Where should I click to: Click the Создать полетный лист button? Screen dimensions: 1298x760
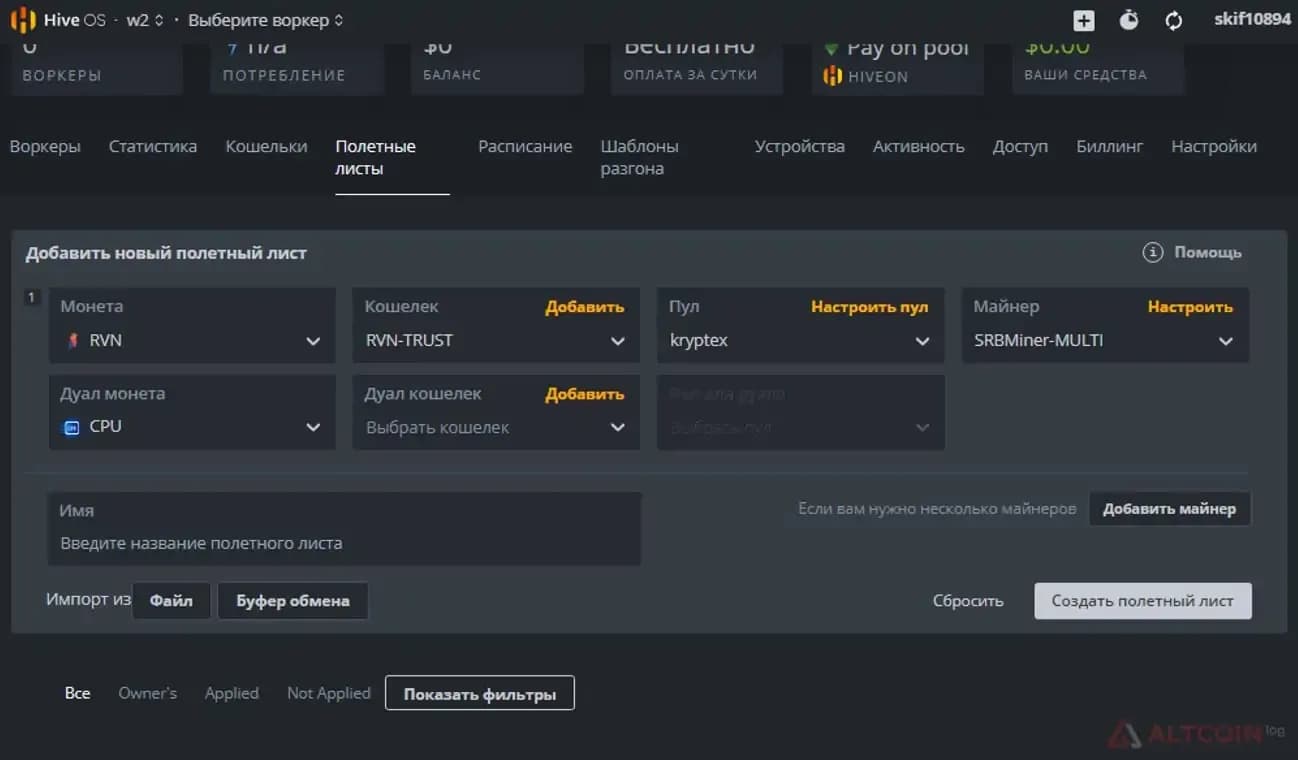point(1143,601)
